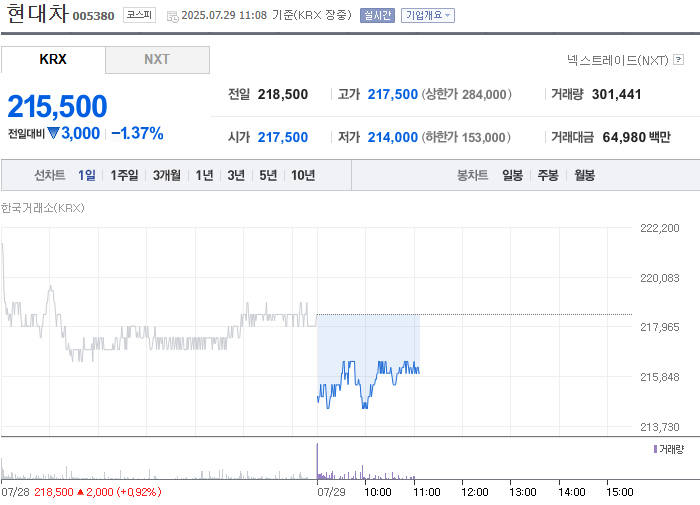Click the 시가 value 217,500

(283, 137)
